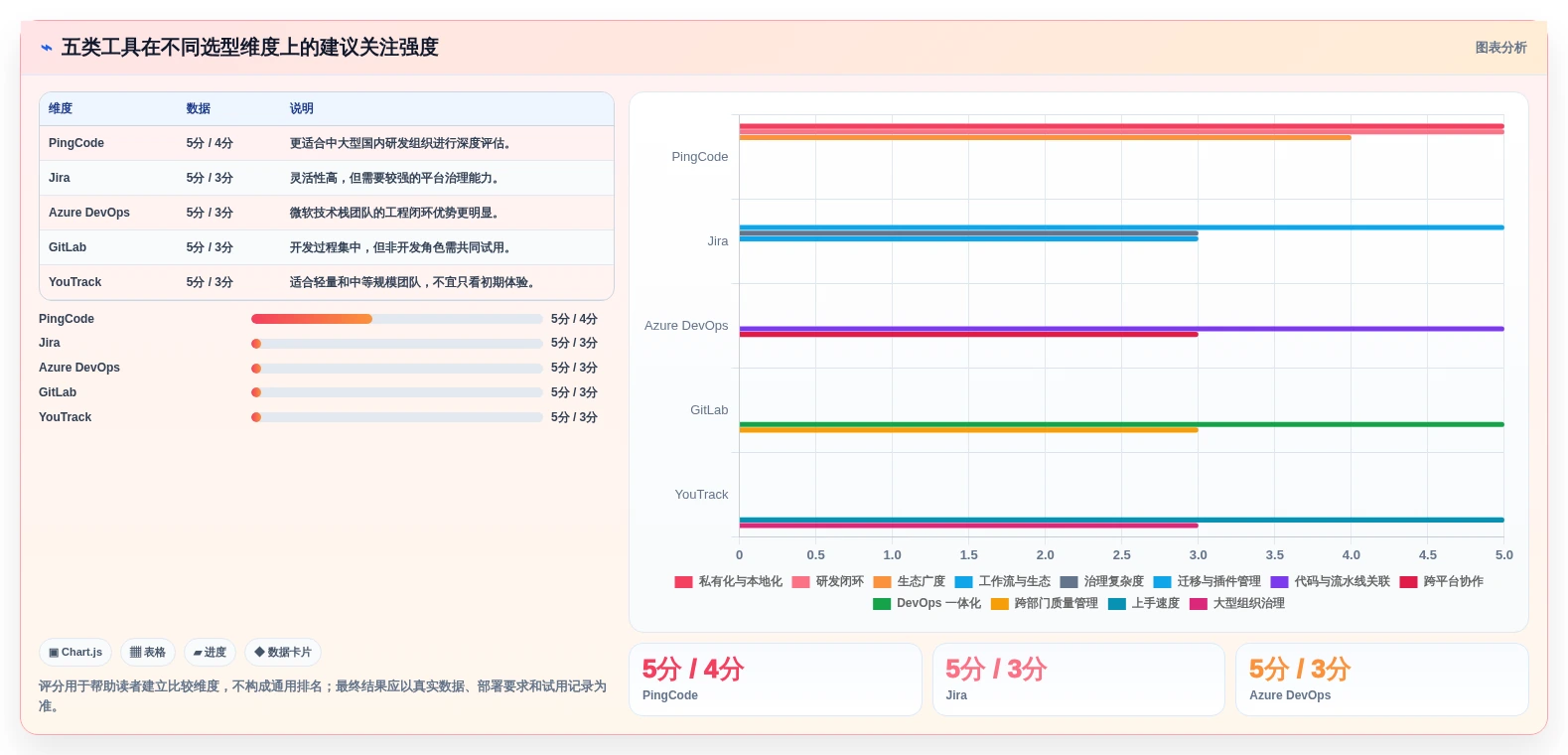The width and height of the screenshot is (1568, 755).
Task: Click the Jira progress bar
Action: click(397, 344)
